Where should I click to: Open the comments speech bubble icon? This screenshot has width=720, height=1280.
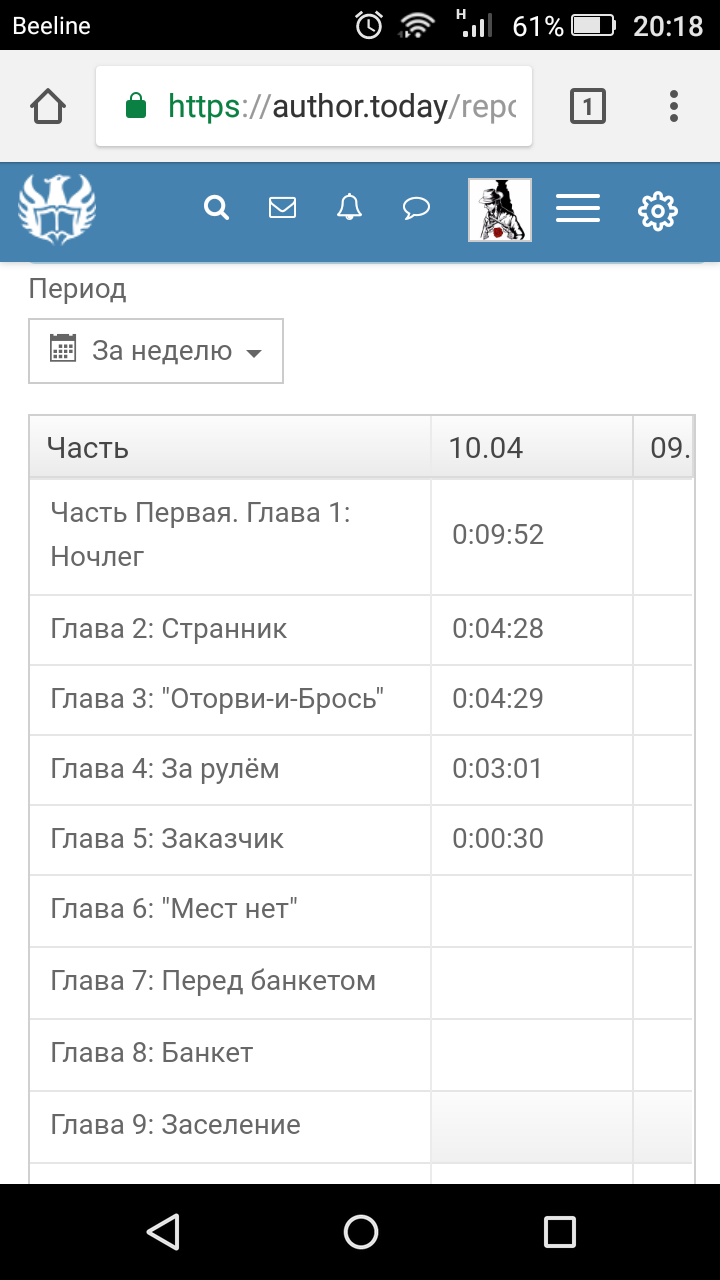(x=416, y=208)
